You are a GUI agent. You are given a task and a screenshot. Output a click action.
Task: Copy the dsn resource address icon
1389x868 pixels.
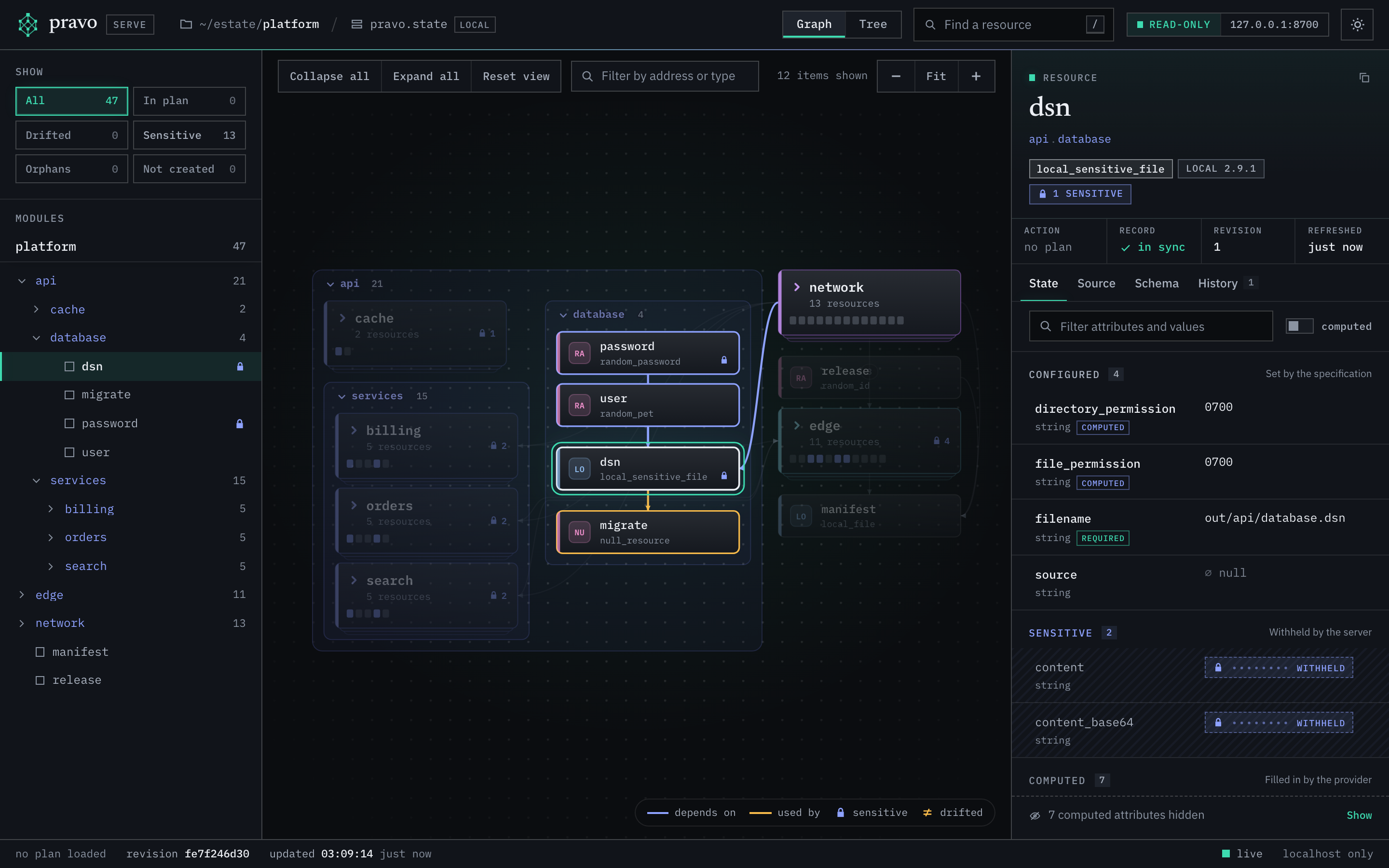tap(1364, 78)
